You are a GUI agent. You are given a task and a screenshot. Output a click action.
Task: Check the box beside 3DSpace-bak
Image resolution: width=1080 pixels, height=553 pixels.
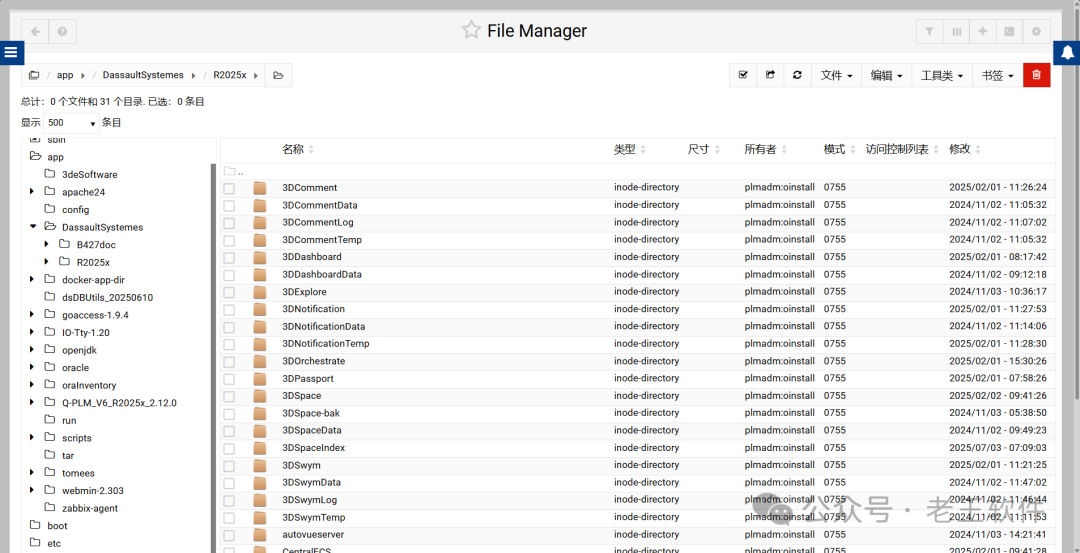pos(229,413)
